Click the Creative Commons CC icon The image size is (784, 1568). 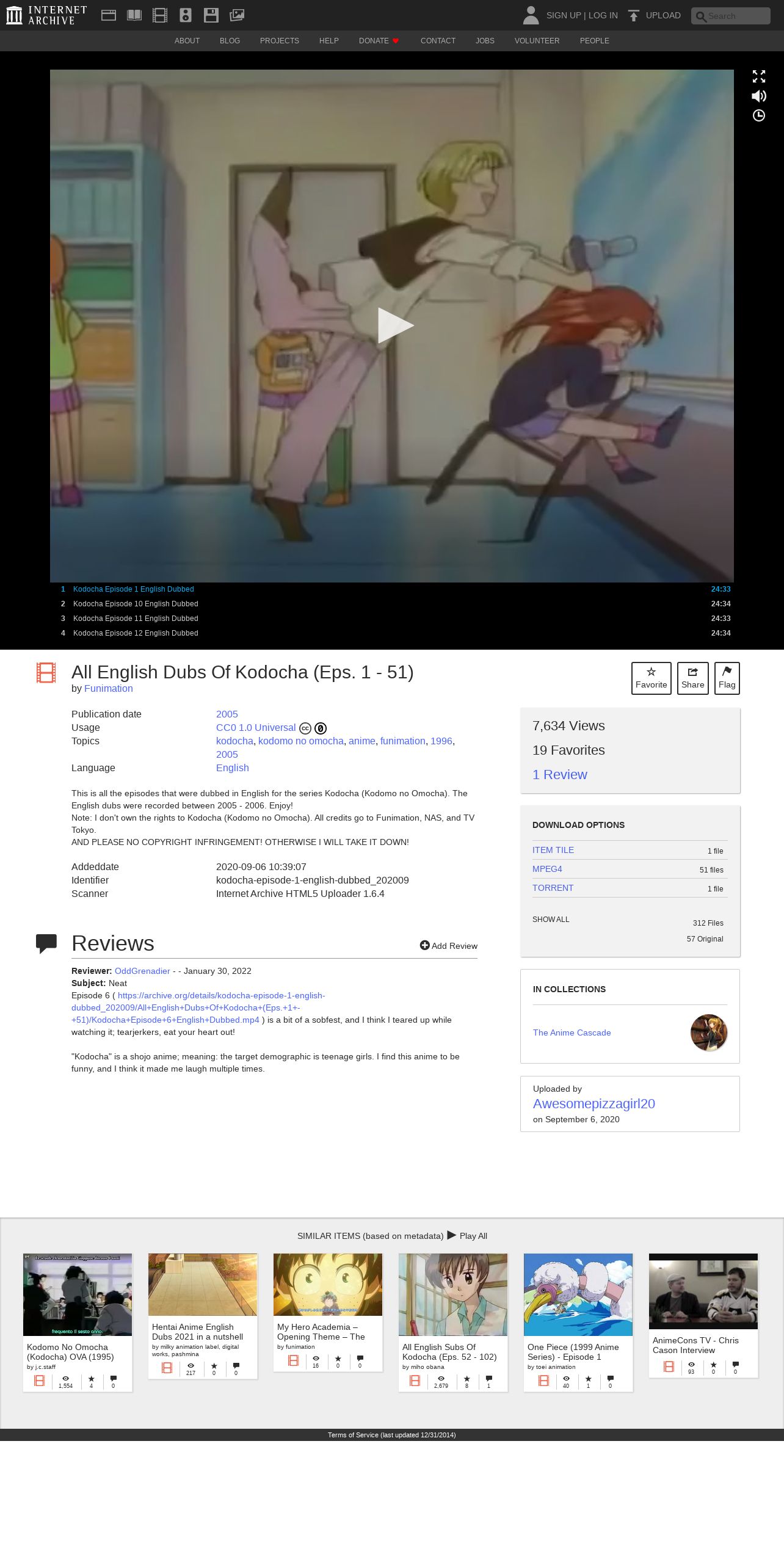305,728
